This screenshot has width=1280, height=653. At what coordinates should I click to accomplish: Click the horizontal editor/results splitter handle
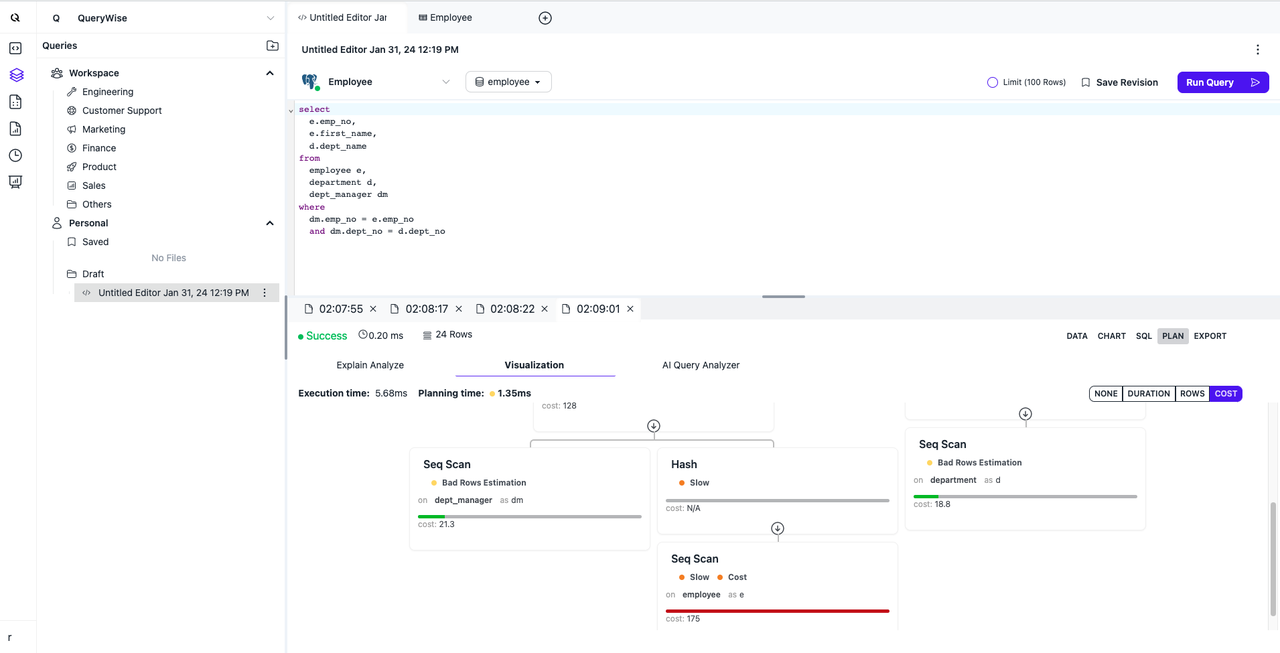click(783, 297)
